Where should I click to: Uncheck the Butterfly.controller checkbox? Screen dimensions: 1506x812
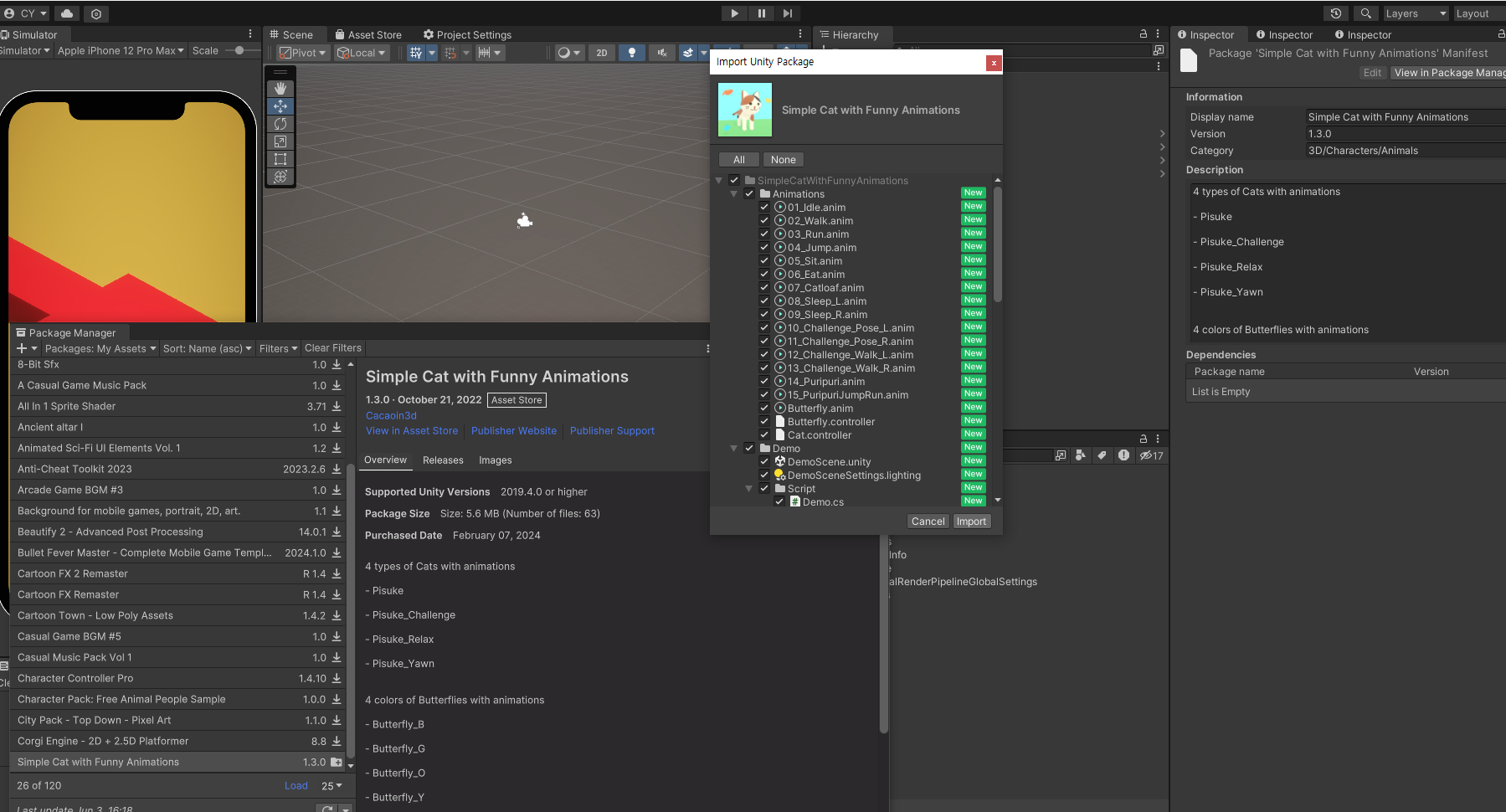pyautogui.click(x=764, y=422)
